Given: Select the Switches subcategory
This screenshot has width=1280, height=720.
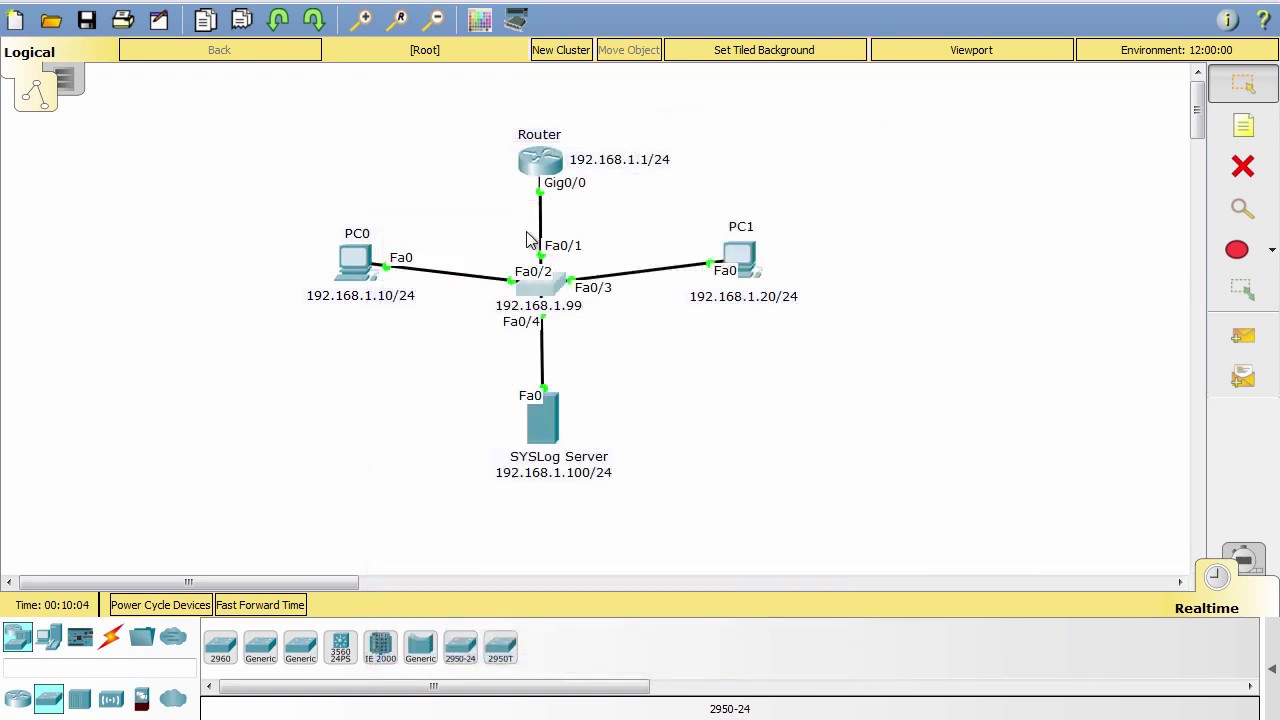Looking at the screenshot, I should pyautogui.click(x=49, y=699).
